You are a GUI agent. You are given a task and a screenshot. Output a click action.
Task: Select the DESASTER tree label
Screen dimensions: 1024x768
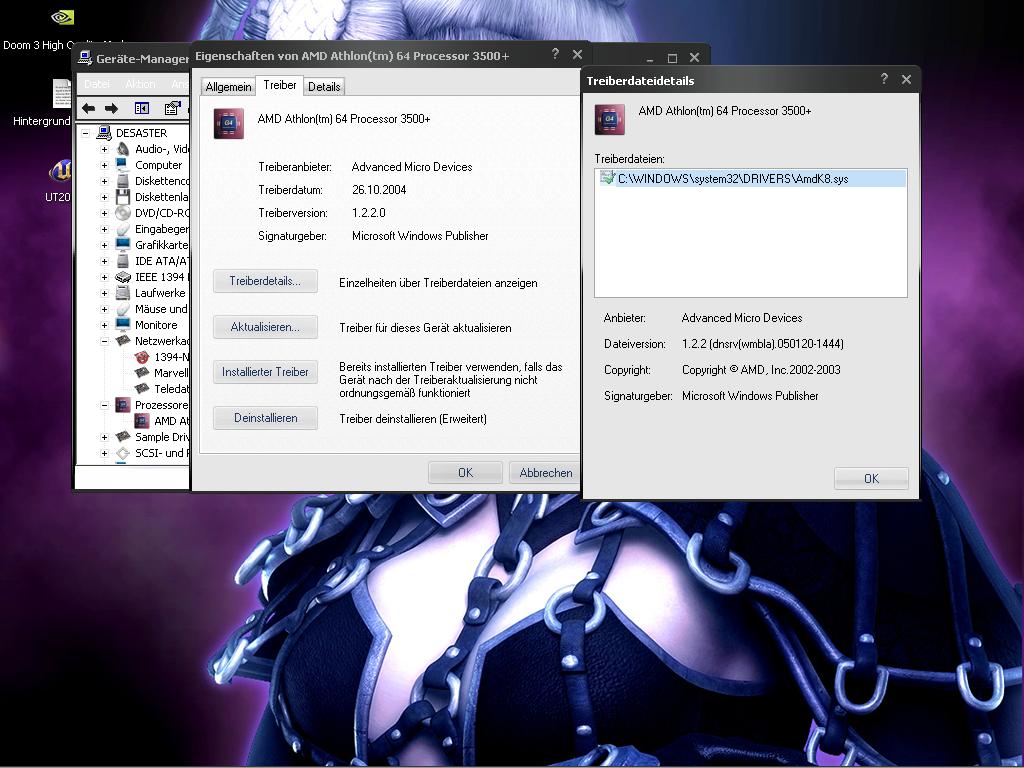tap(141, 133)
